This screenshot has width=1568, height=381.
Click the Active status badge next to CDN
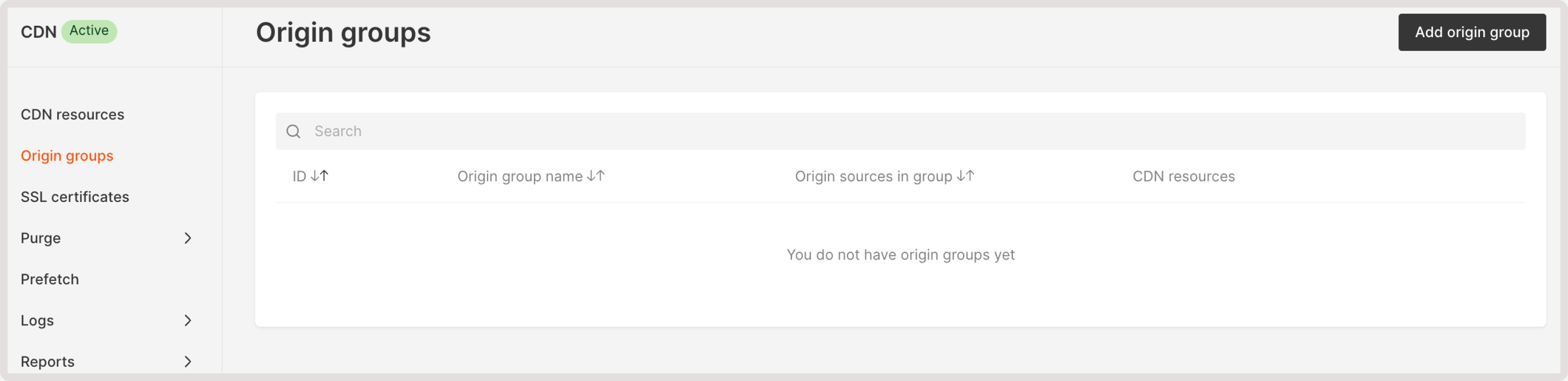(x=89, y=30)
